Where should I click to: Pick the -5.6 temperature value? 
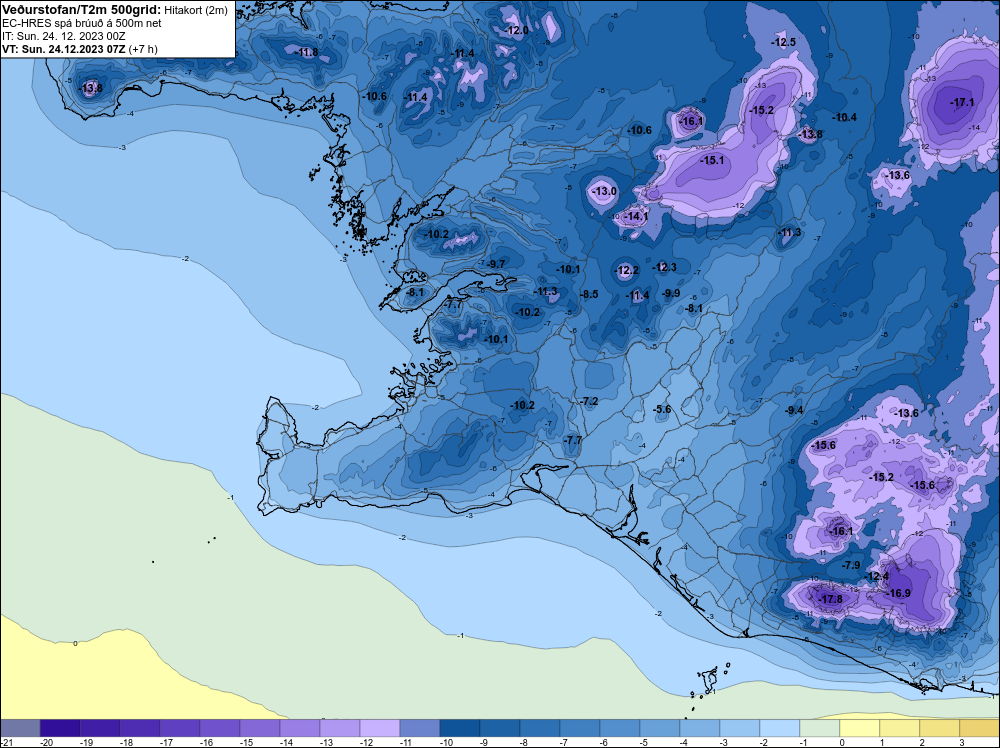click(x=662, y=410)
